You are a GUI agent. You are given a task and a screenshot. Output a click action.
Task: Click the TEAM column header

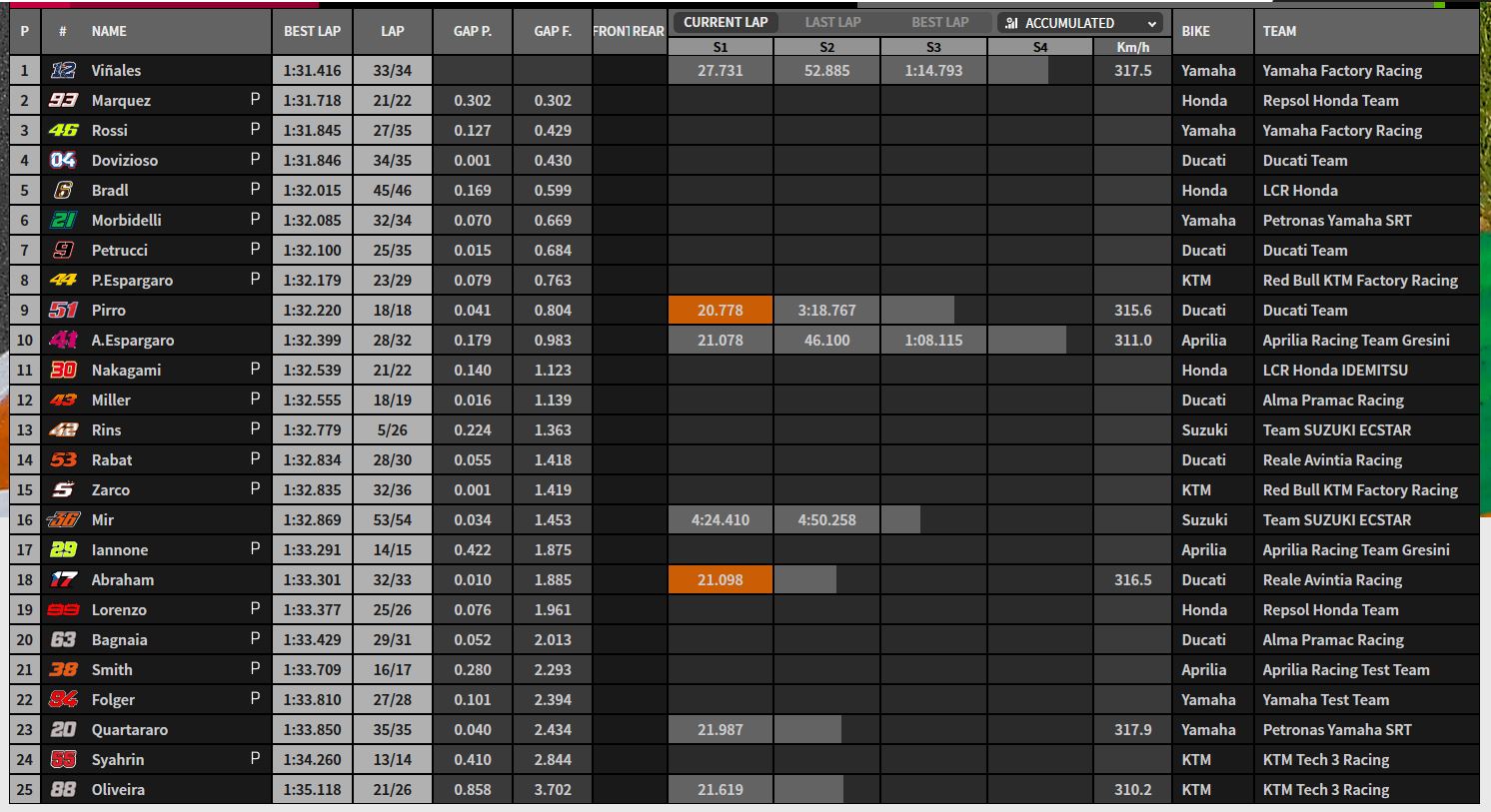pos(1279,31)
